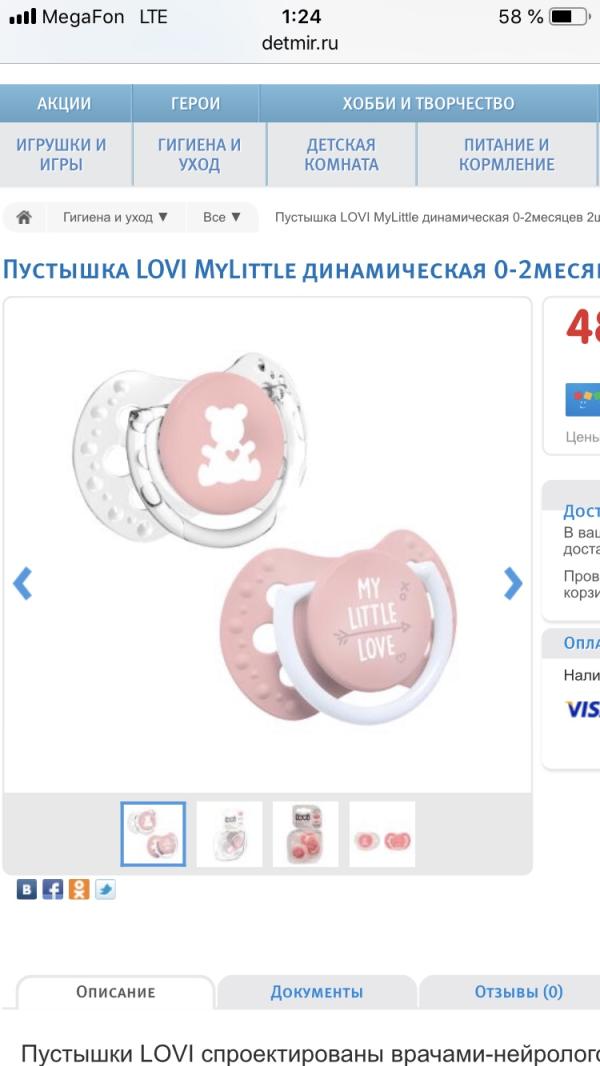Open the Хобби и творчество menu

[x=428, y=103]
